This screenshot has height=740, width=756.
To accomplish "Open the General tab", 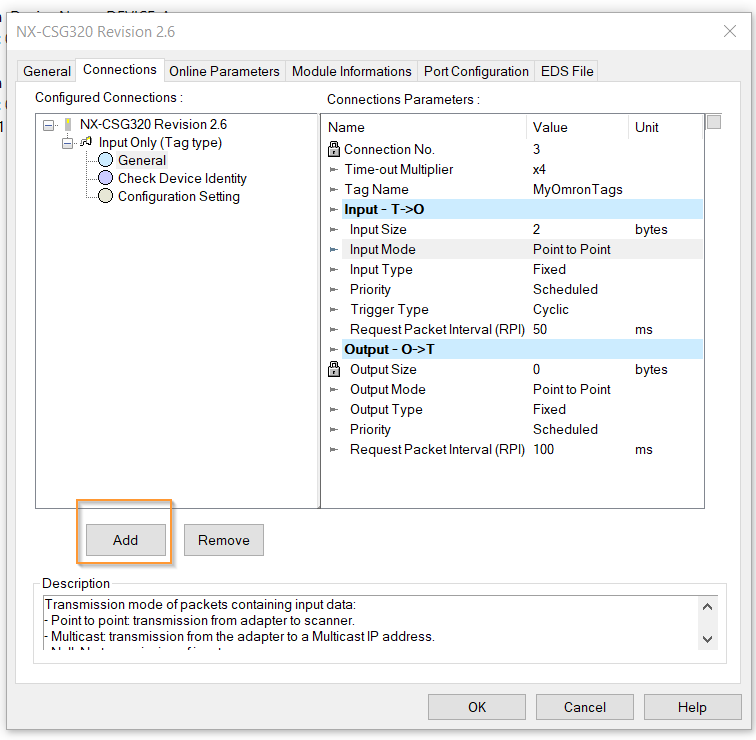I will click(47, 71).
